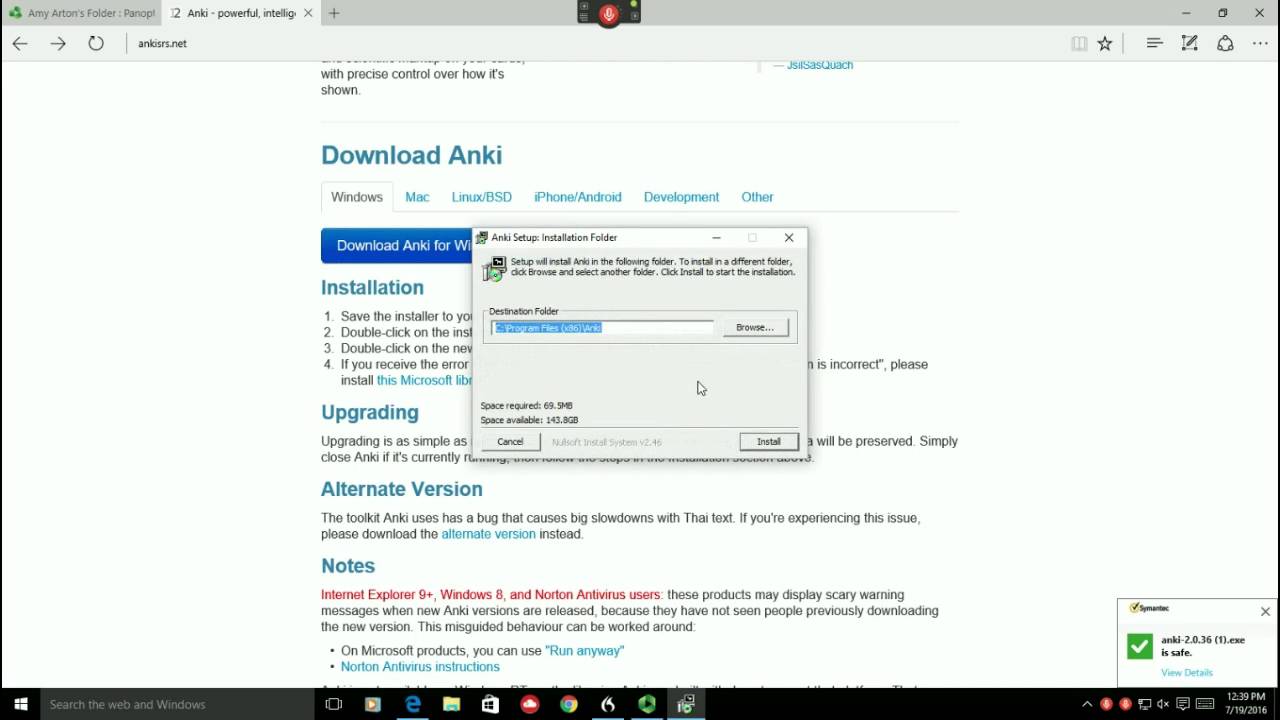Open the alternate version link

pyautogui.click(x=488, y=534)
